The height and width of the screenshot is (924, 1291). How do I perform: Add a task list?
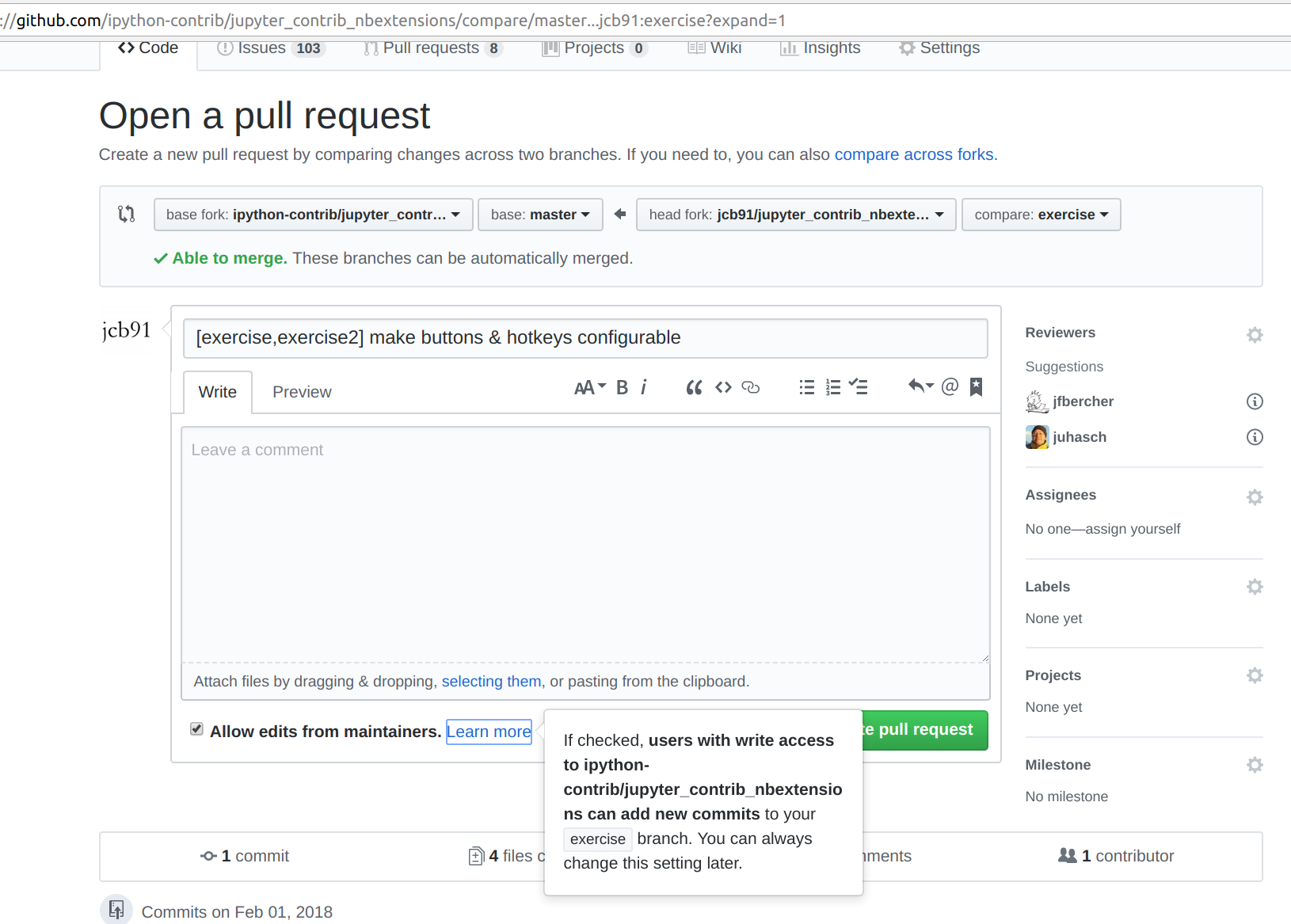point(859,387)
